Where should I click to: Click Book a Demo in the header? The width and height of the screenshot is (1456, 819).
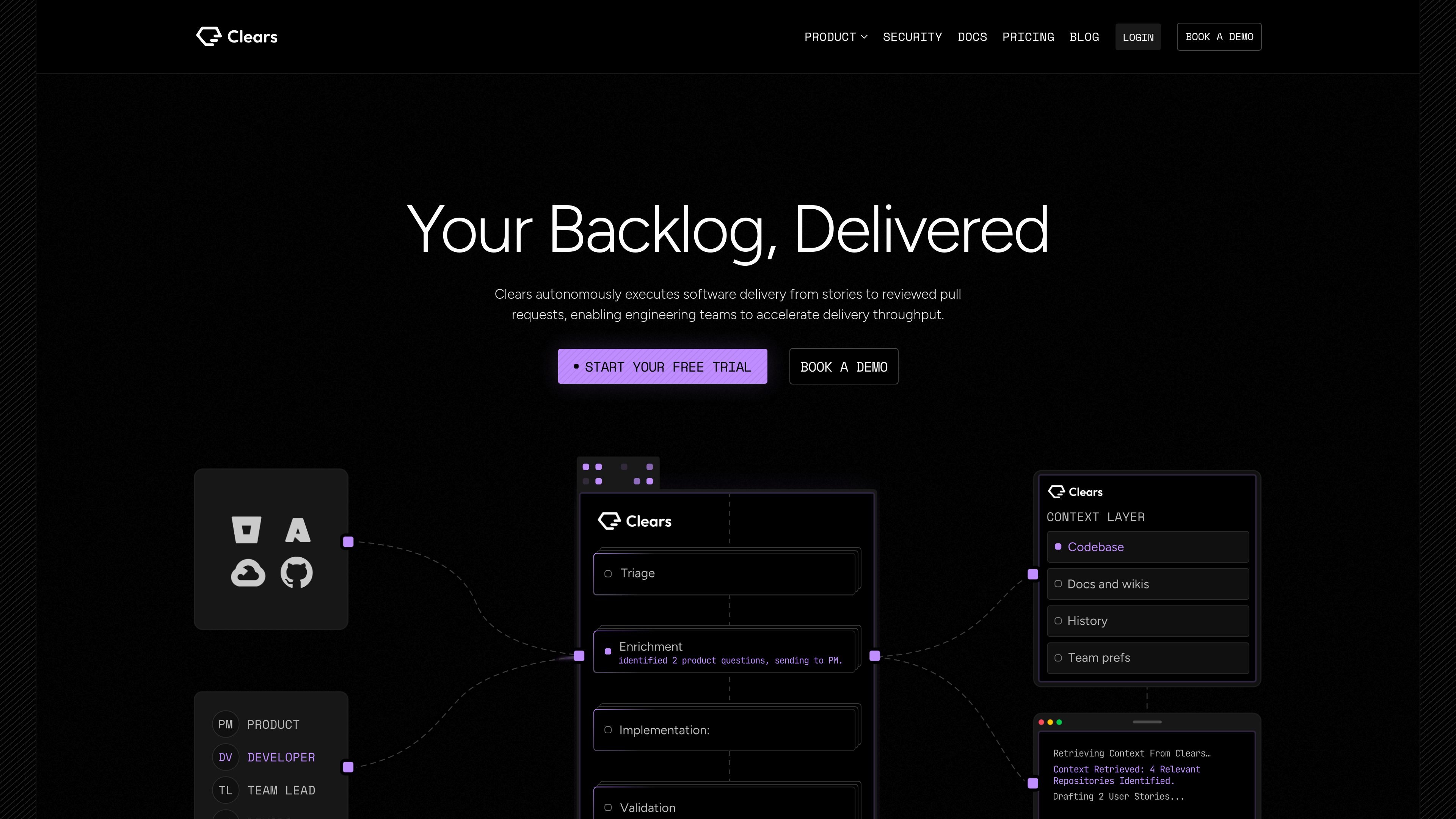(x=1219, y=37)
